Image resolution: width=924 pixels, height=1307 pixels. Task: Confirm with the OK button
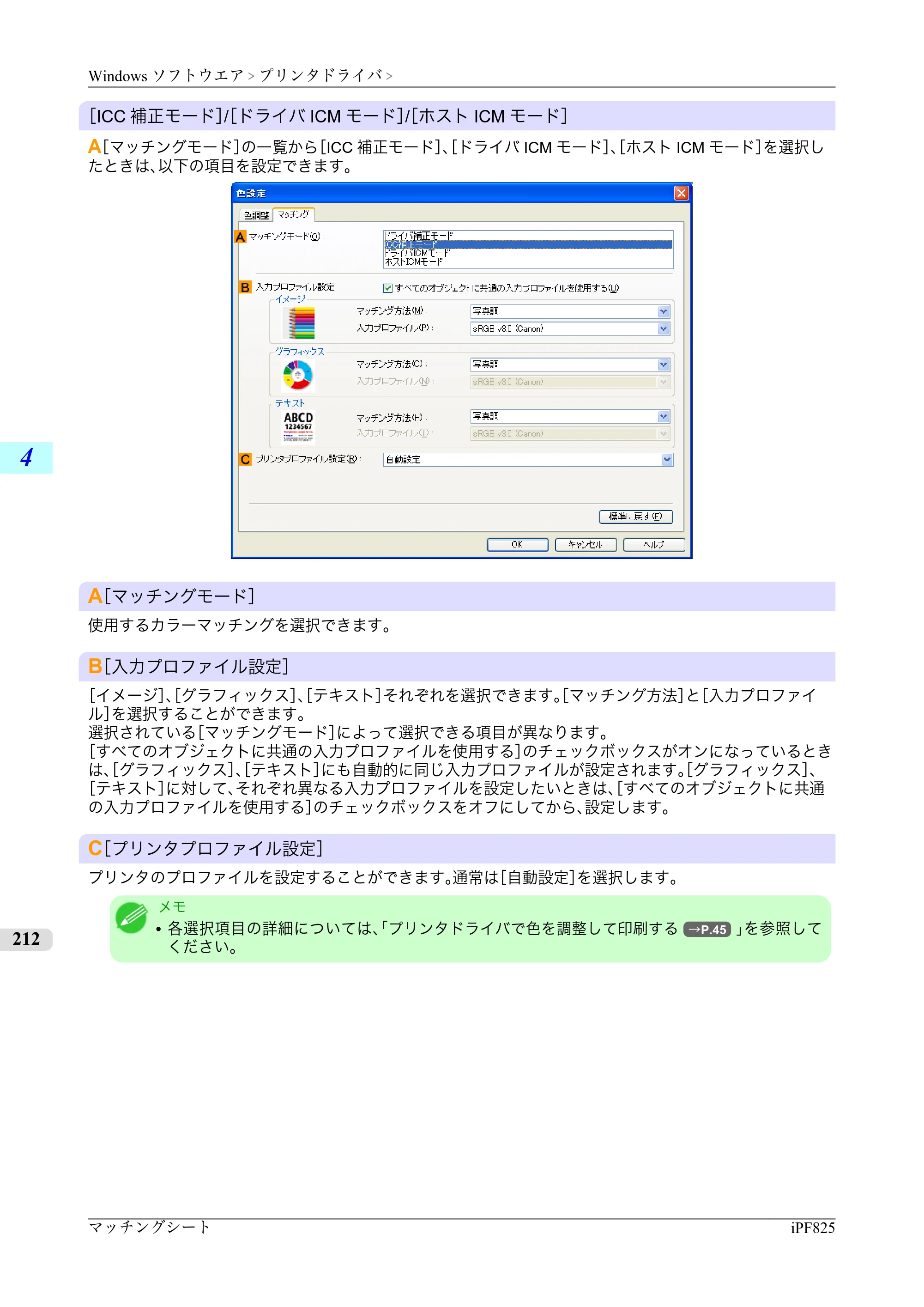point(517,545)
